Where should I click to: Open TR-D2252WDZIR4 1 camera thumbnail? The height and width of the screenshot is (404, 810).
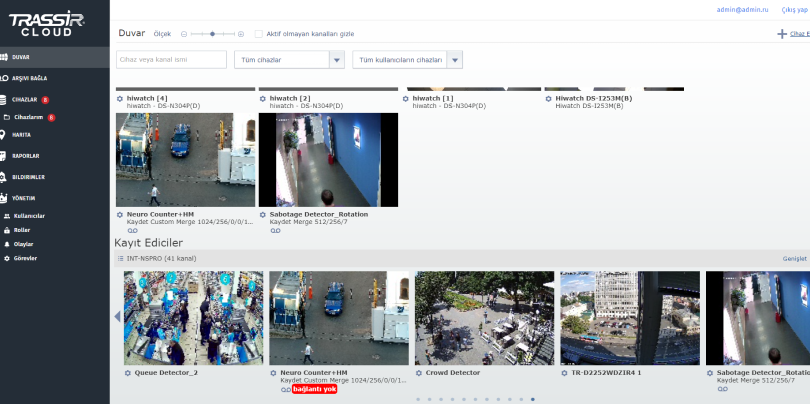630,318
